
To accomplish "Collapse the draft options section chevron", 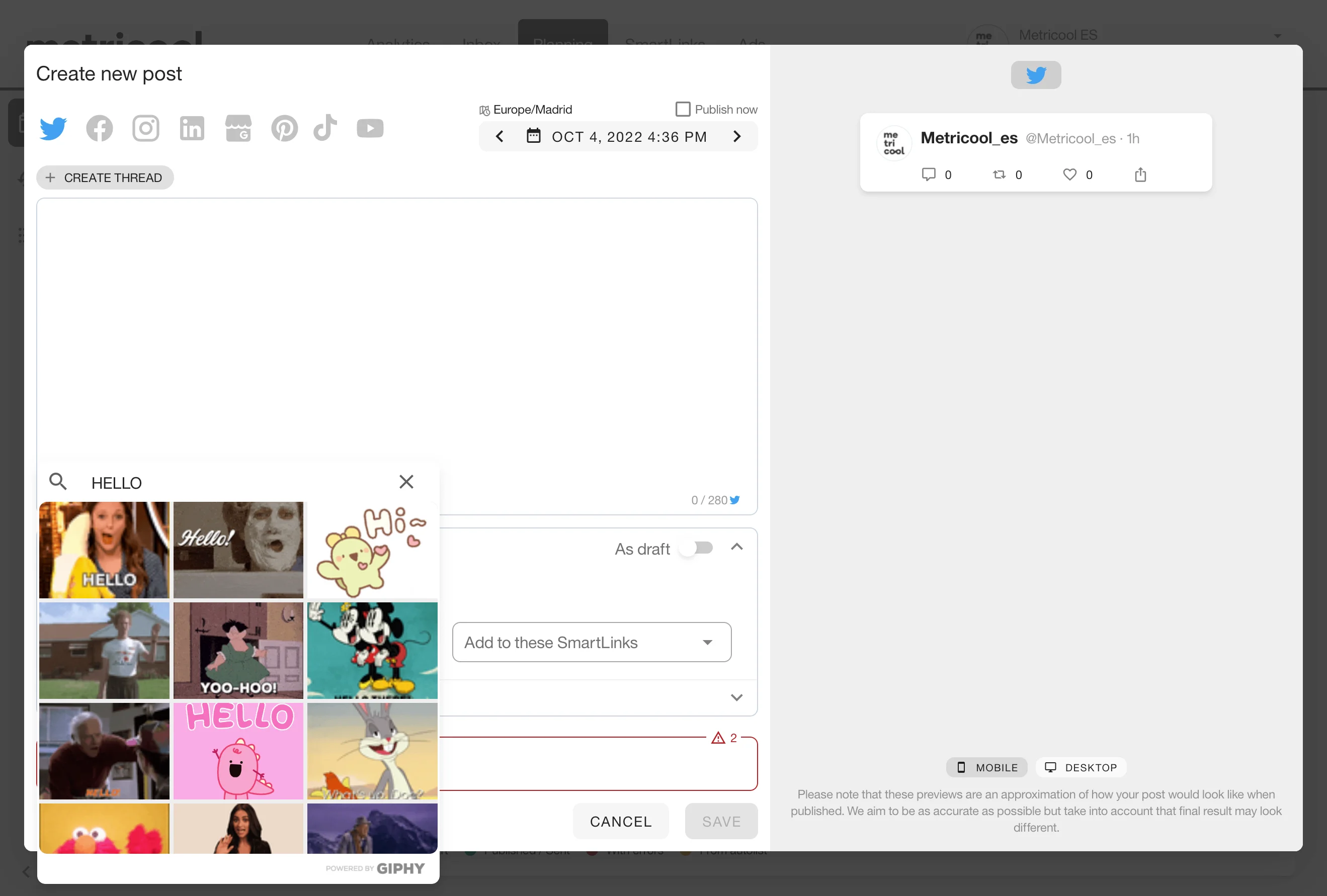I will 736,547.
